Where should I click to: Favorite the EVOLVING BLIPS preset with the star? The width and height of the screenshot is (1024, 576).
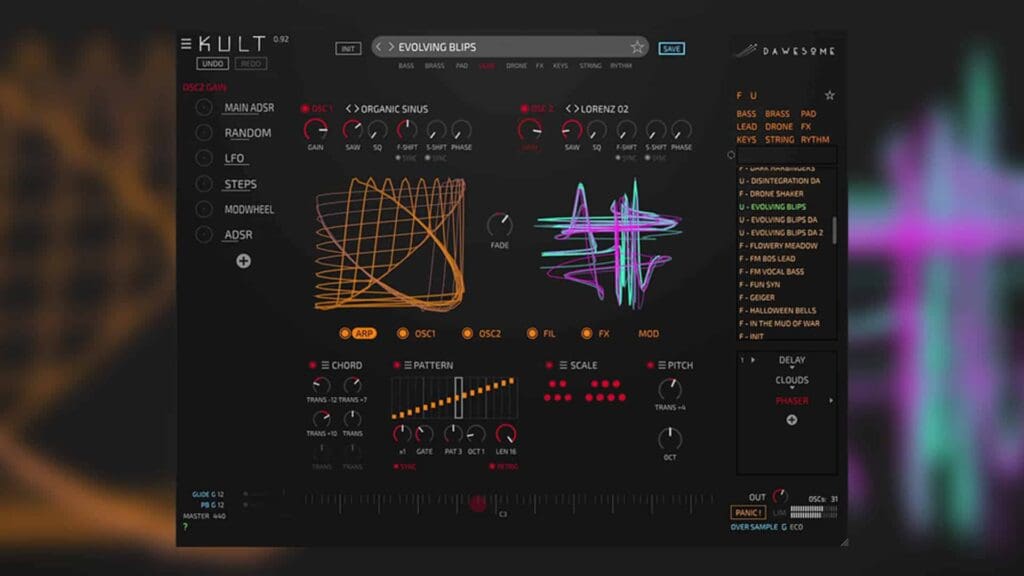click(637, 46)
